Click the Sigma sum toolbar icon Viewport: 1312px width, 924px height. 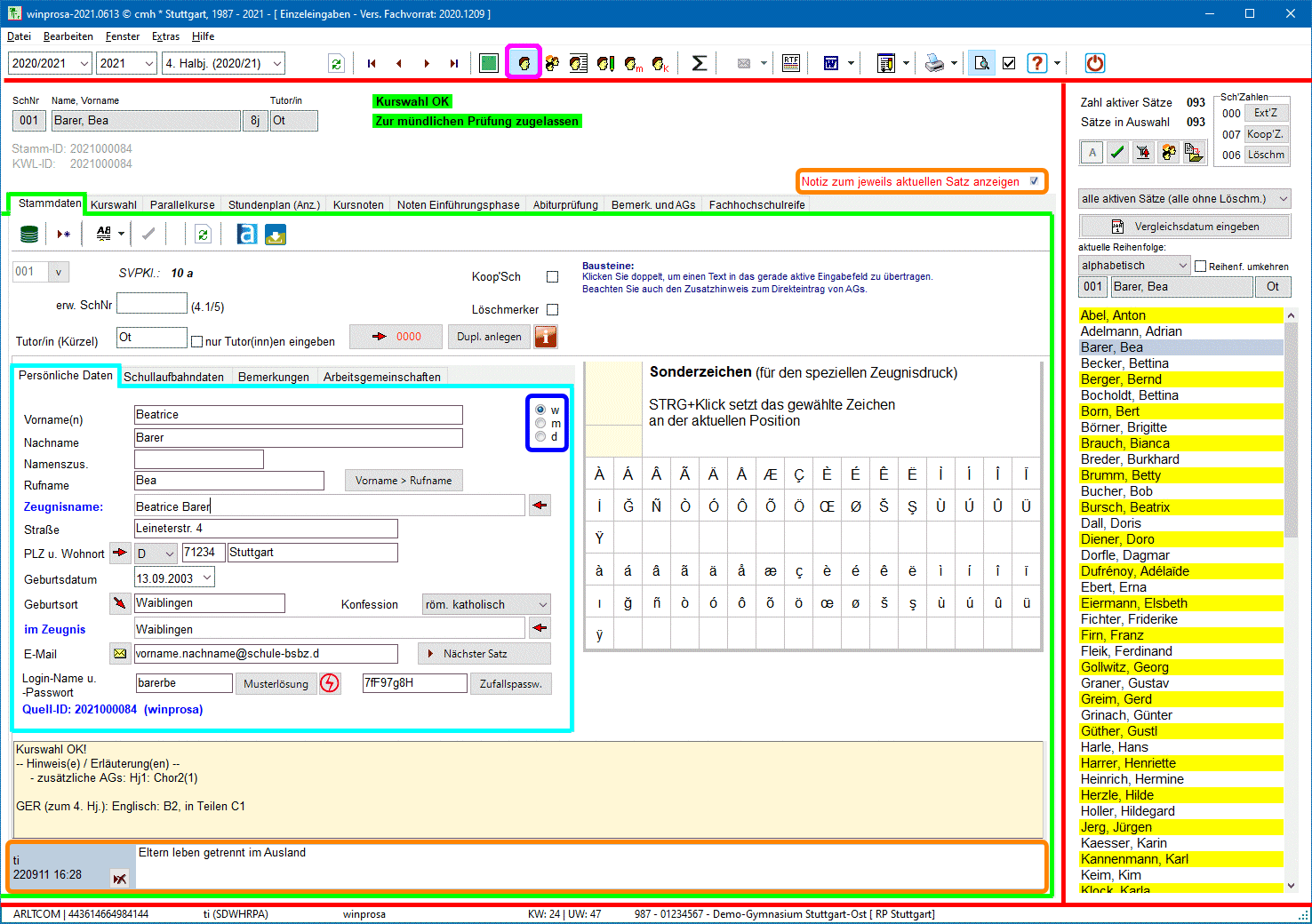tap(700, 63)
